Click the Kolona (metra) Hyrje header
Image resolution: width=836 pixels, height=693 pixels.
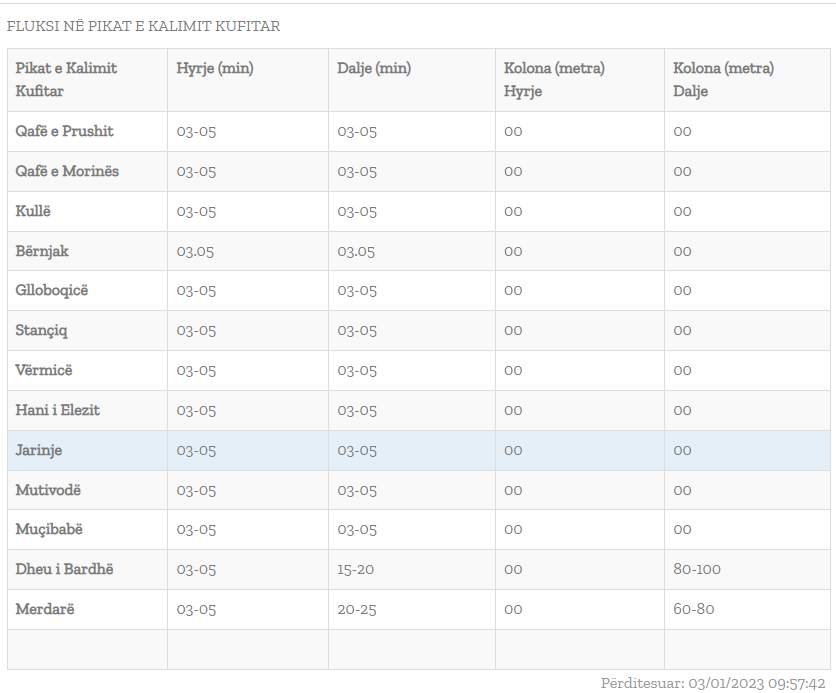(x=554, y=79)
